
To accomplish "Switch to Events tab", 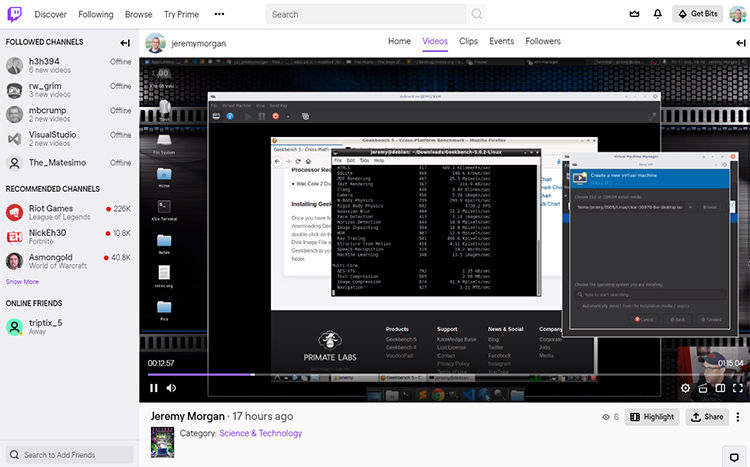I will [501, 41].
